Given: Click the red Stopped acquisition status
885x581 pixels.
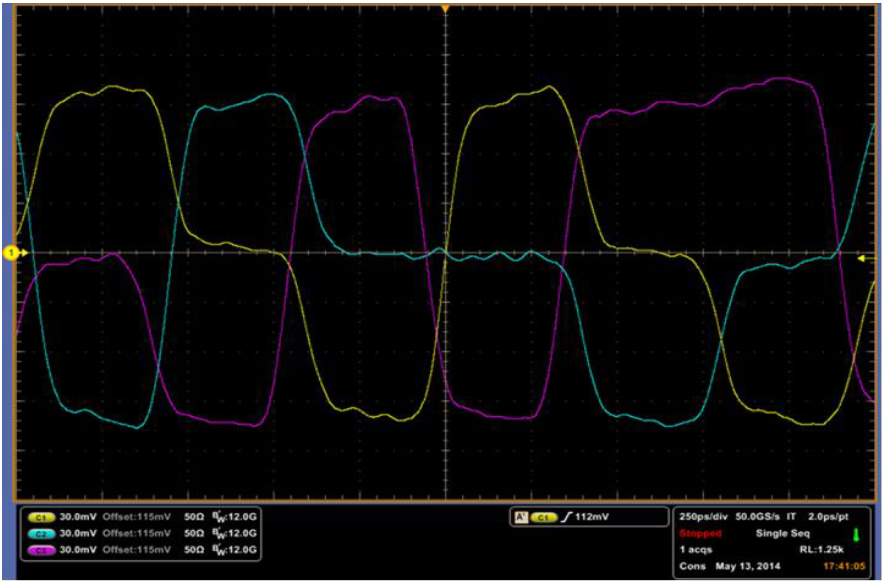Looking at the screenshot, I should (700, 534).
